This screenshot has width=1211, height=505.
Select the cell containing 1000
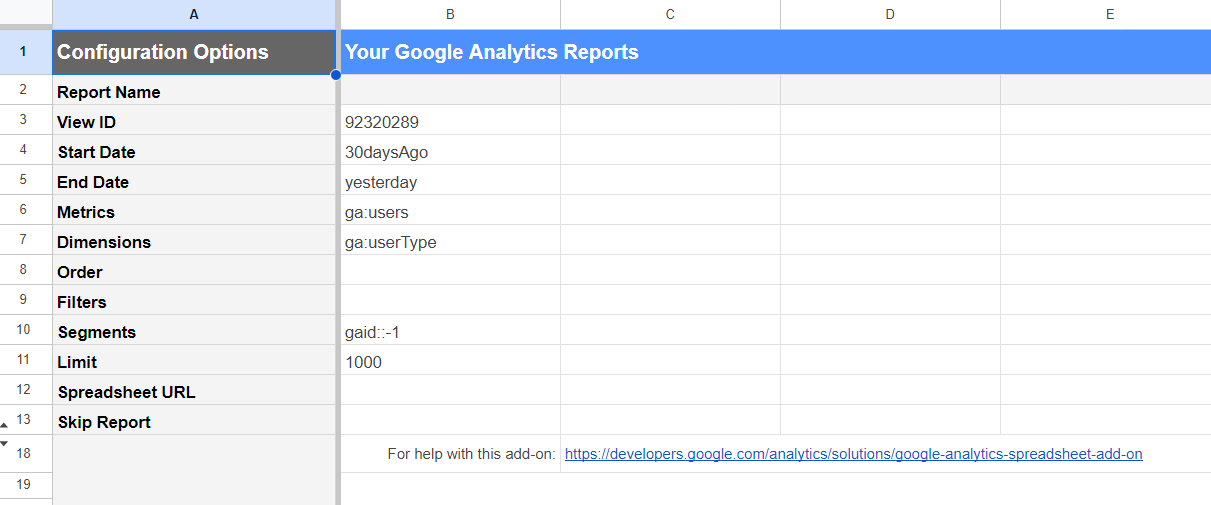point(450,362)
